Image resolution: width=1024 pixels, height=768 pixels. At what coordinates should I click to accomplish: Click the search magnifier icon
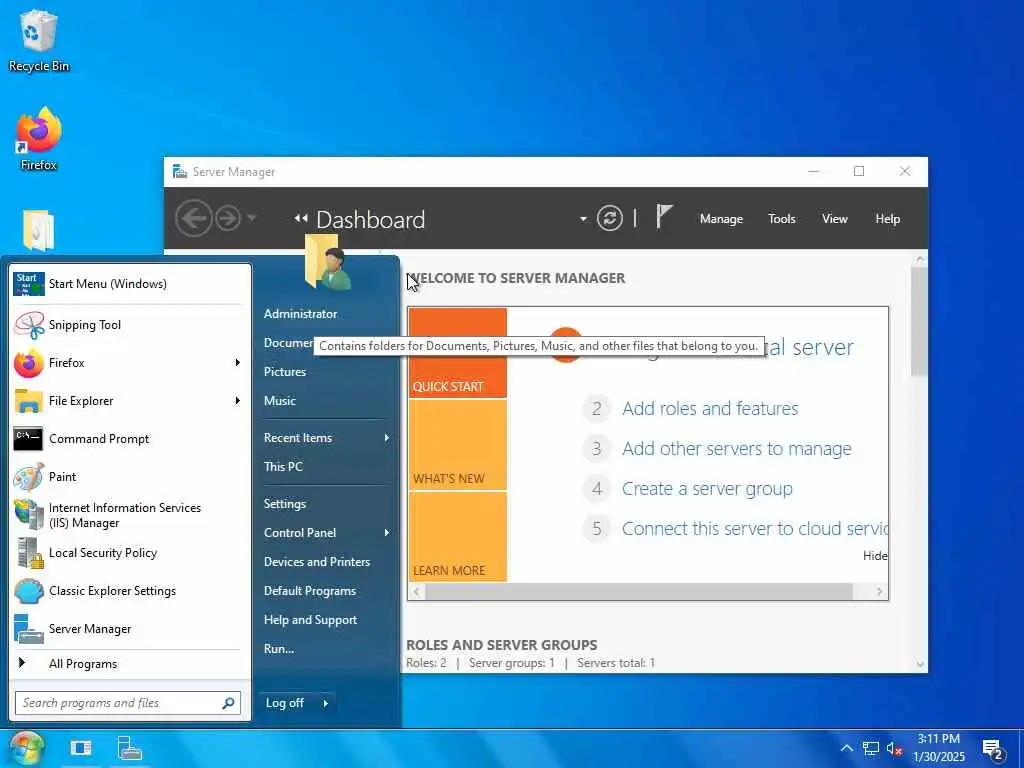(228, 703)
